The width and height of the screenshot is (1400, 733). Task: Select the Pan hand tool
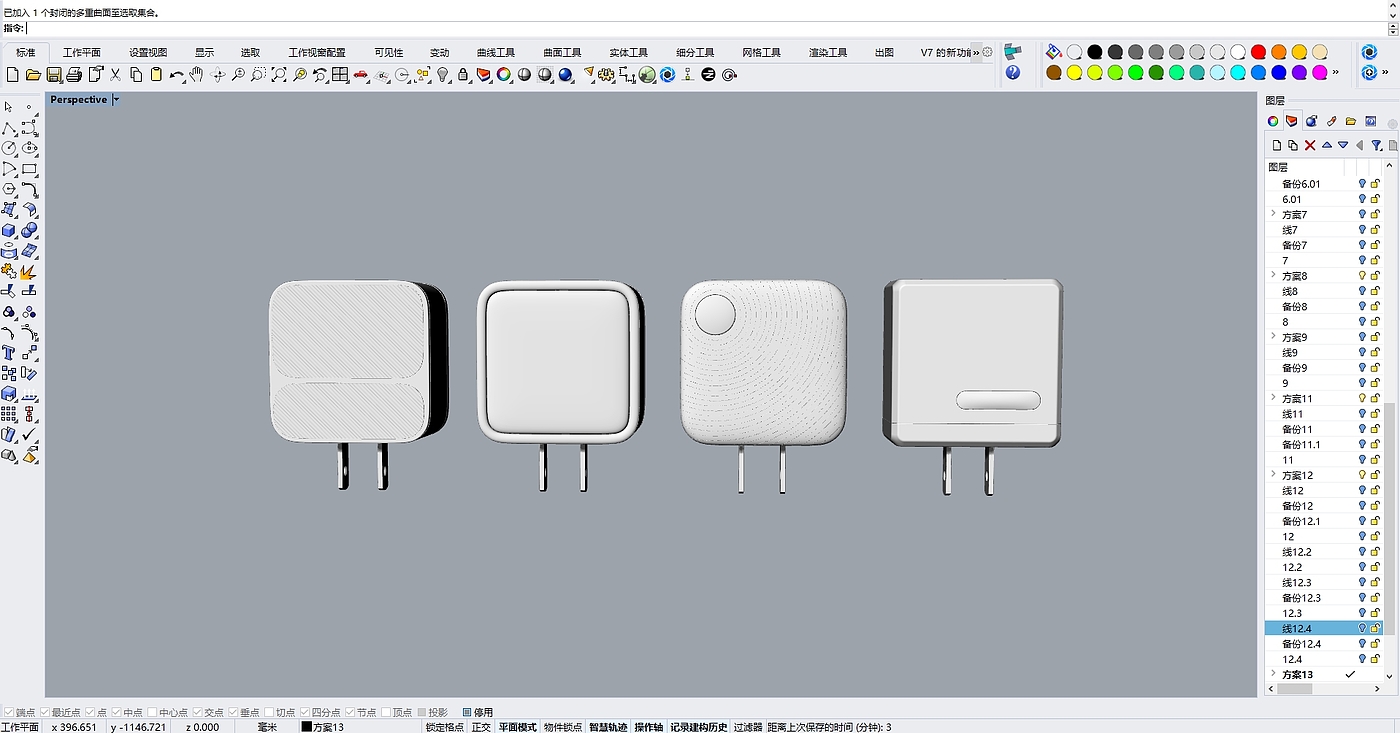point(196,75)
